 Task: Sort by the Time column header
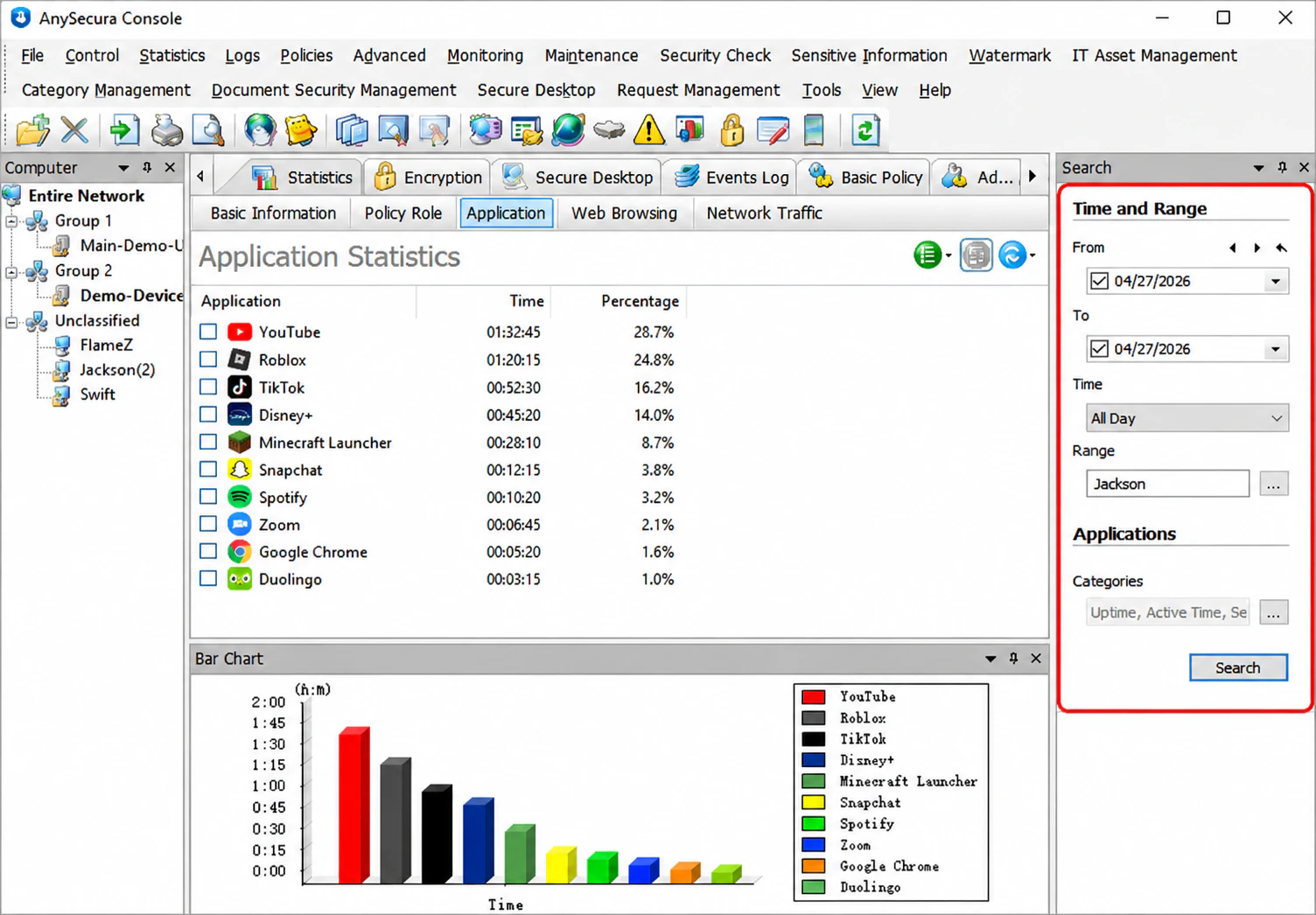527,301
